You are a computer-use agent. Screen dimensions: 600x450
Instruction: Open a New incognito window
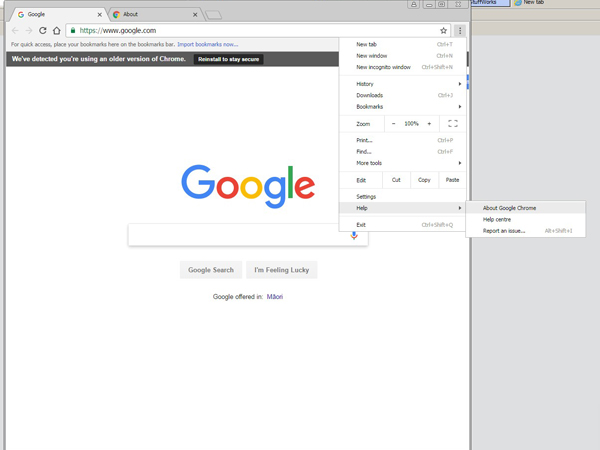point(402,67)
